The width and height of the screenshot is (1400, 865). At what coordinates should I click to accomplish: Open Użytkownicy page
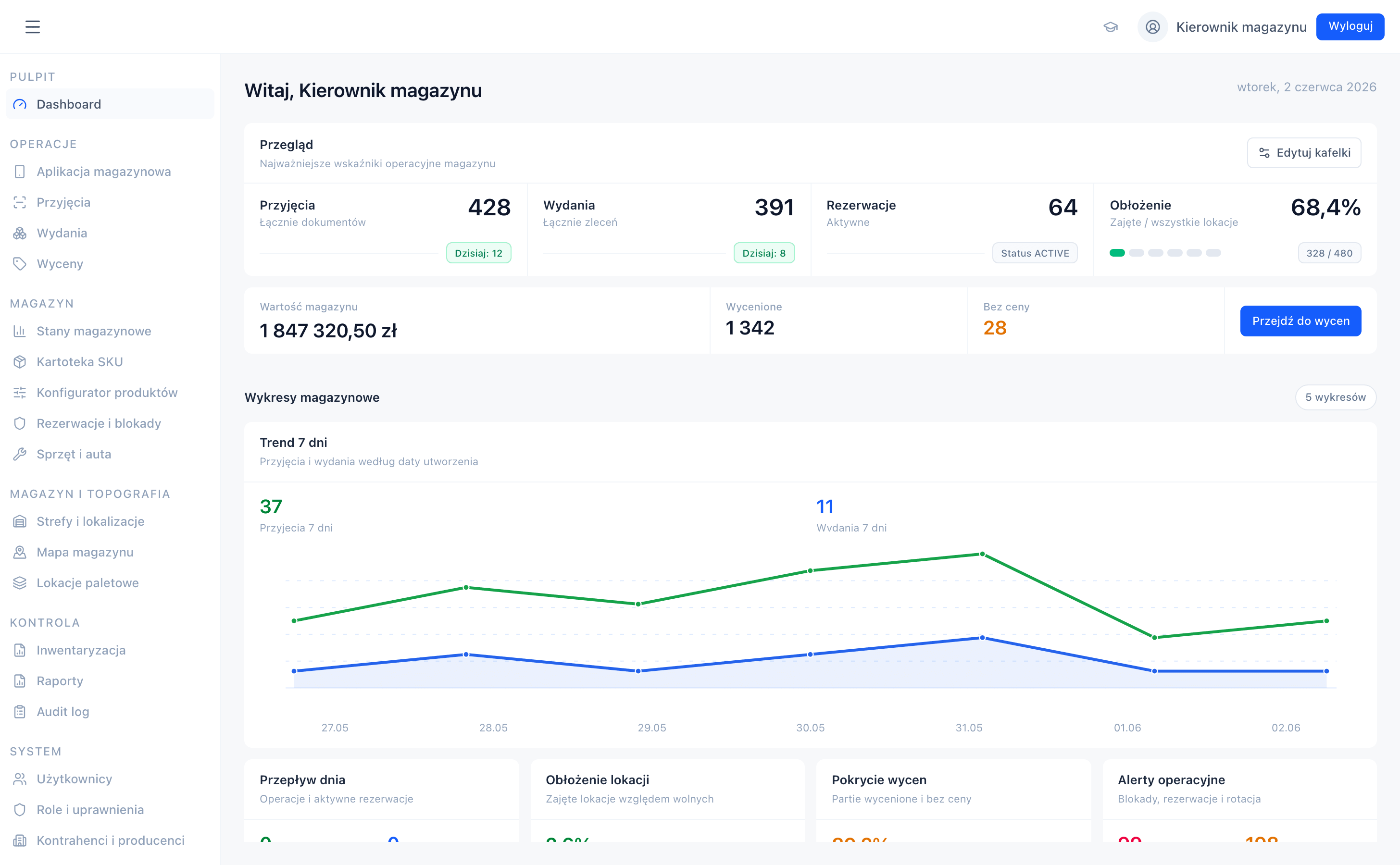tap(110, 779)
